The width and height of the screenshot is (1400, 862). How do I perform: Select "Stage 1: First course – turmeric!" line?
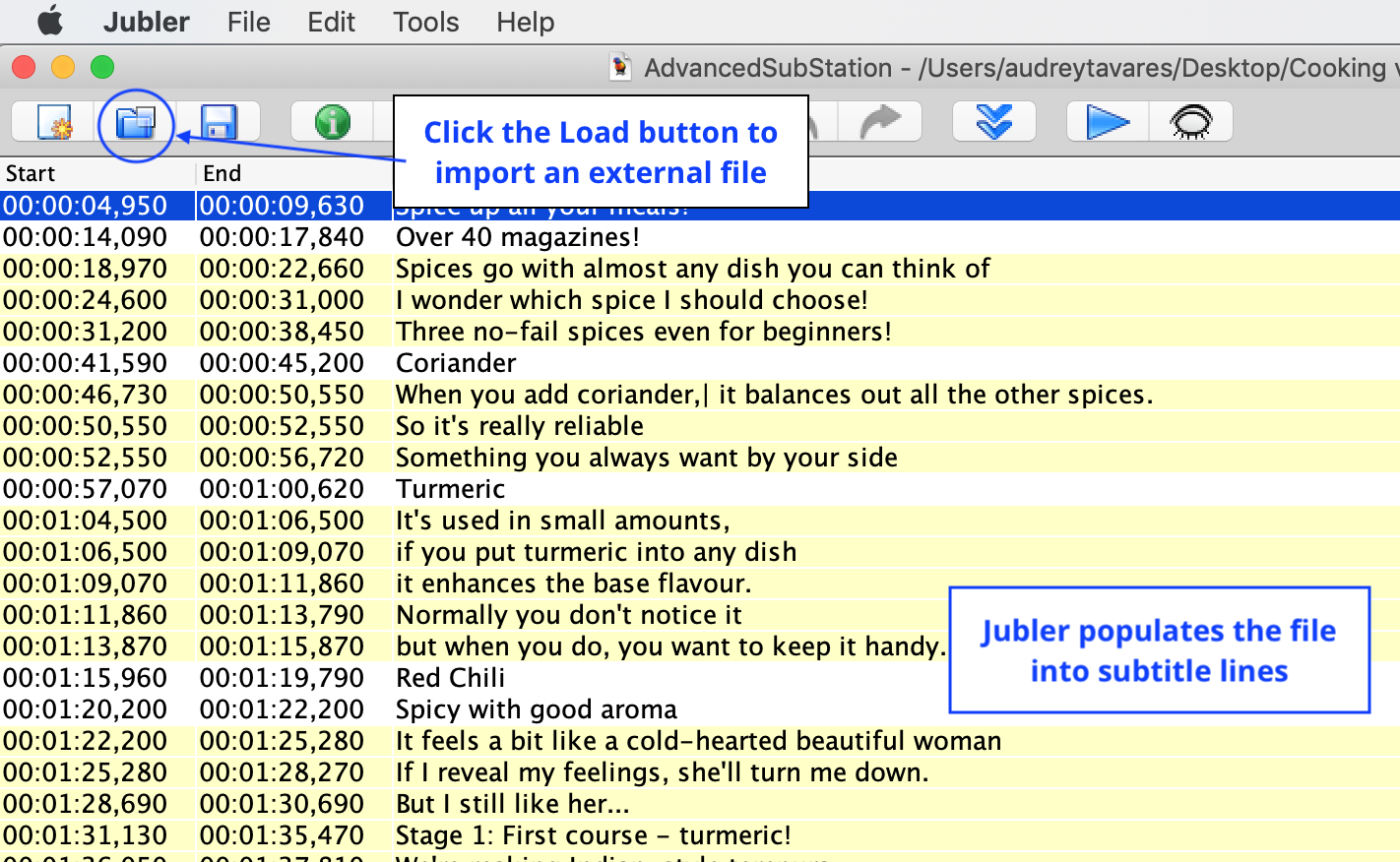click(594, 835)
